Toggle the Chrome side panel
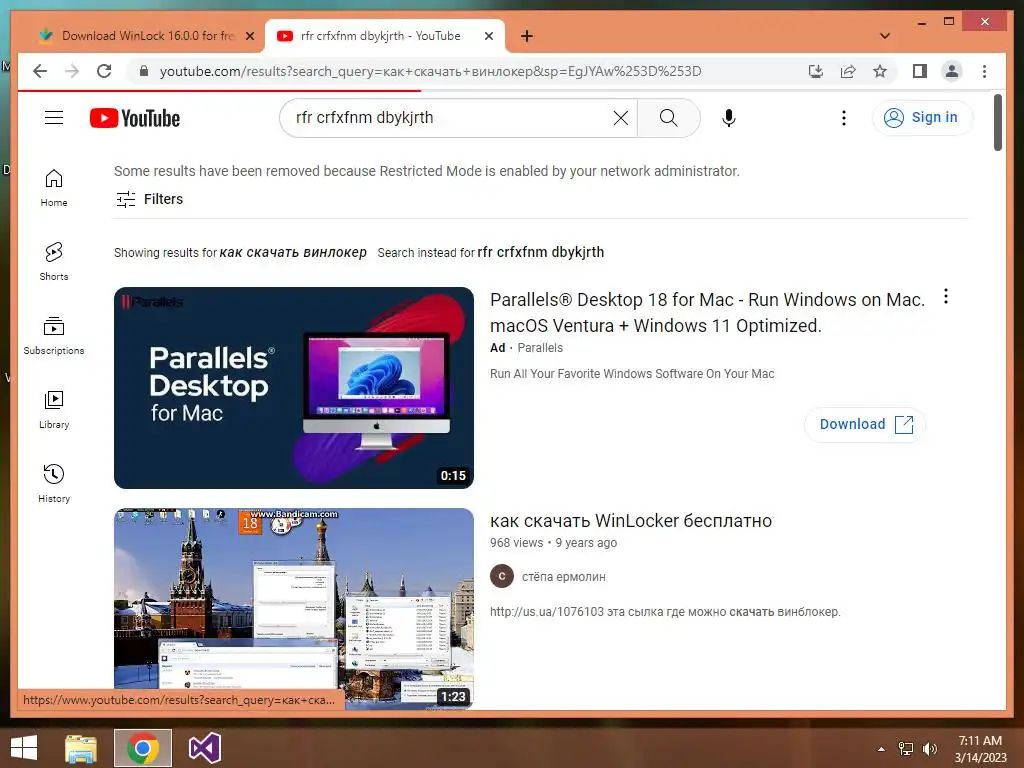 [x=920, y=71]
